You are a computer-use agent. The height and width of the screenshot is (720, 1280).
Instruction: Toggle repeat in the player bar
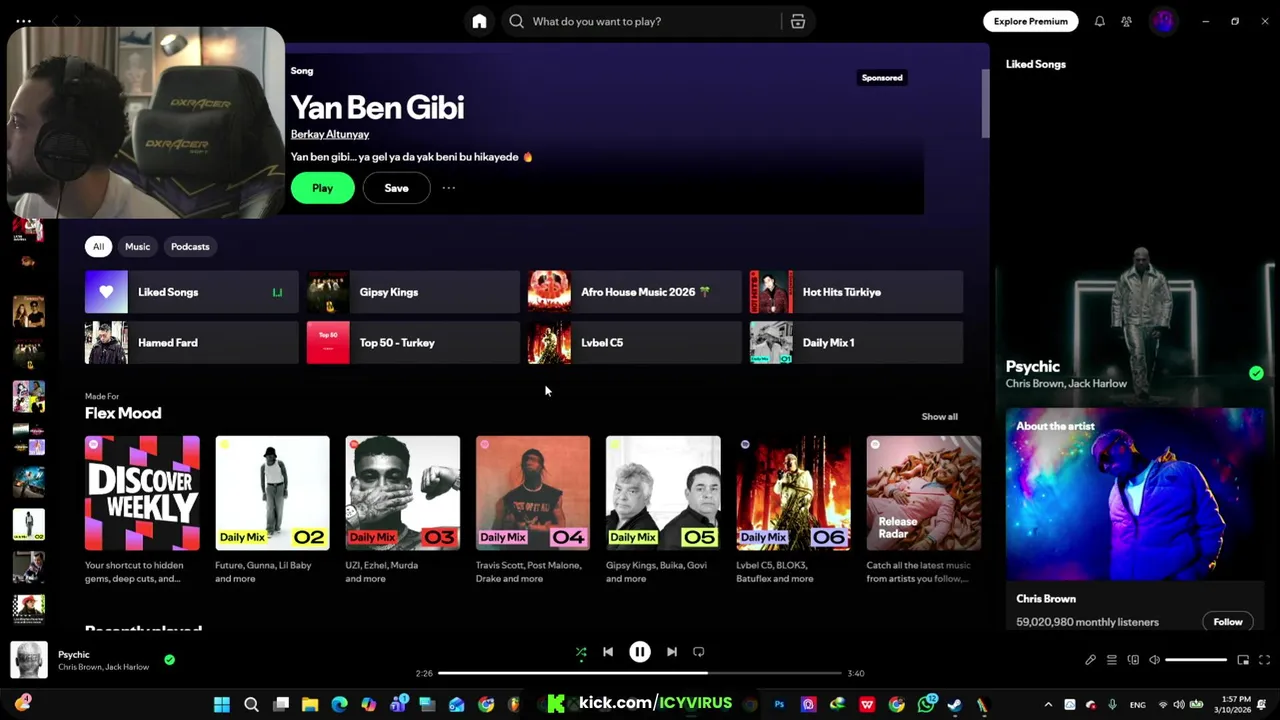[699, 652]
